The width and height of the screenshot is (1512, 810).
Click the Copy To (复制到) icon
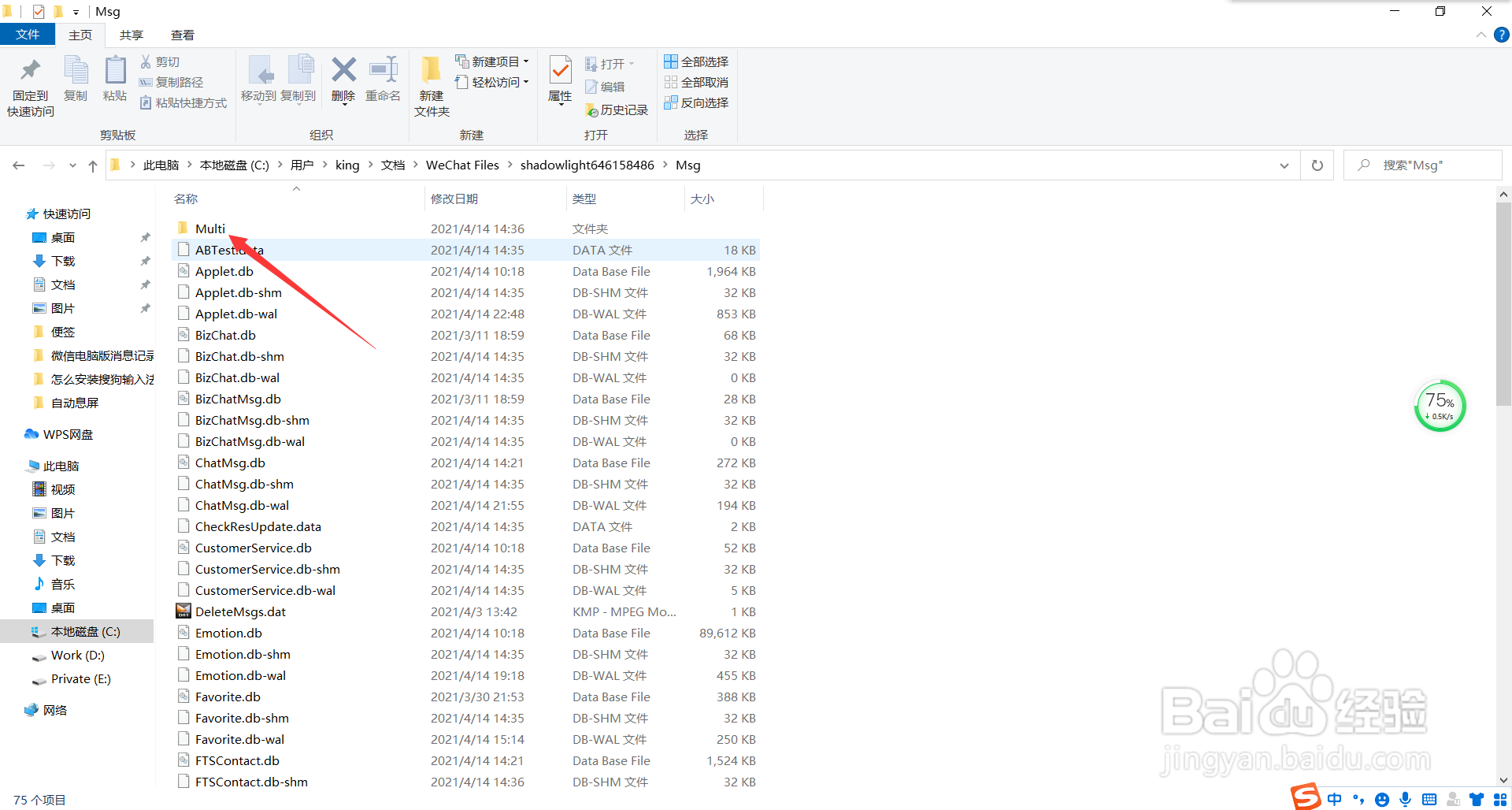tap(300, 70)
